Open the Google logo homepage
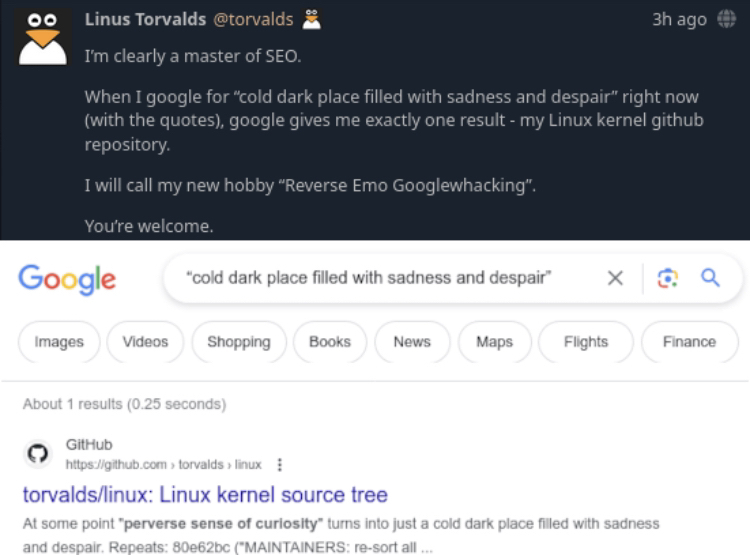 point(67,278)
